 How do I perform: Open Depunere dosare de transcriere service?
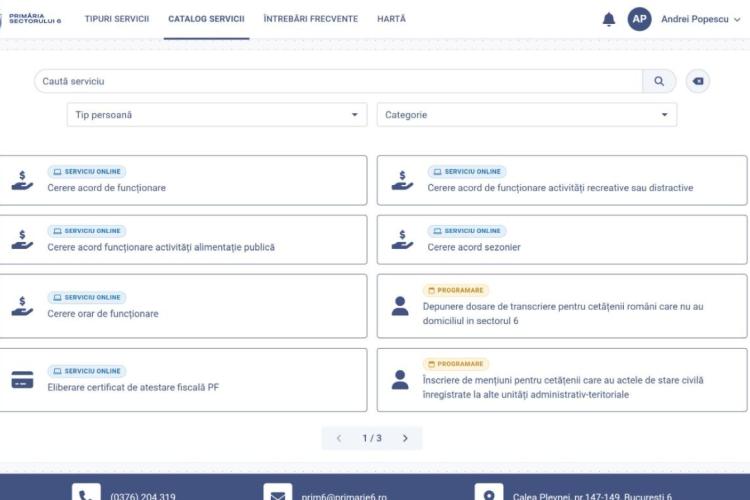tap(562, 306)
